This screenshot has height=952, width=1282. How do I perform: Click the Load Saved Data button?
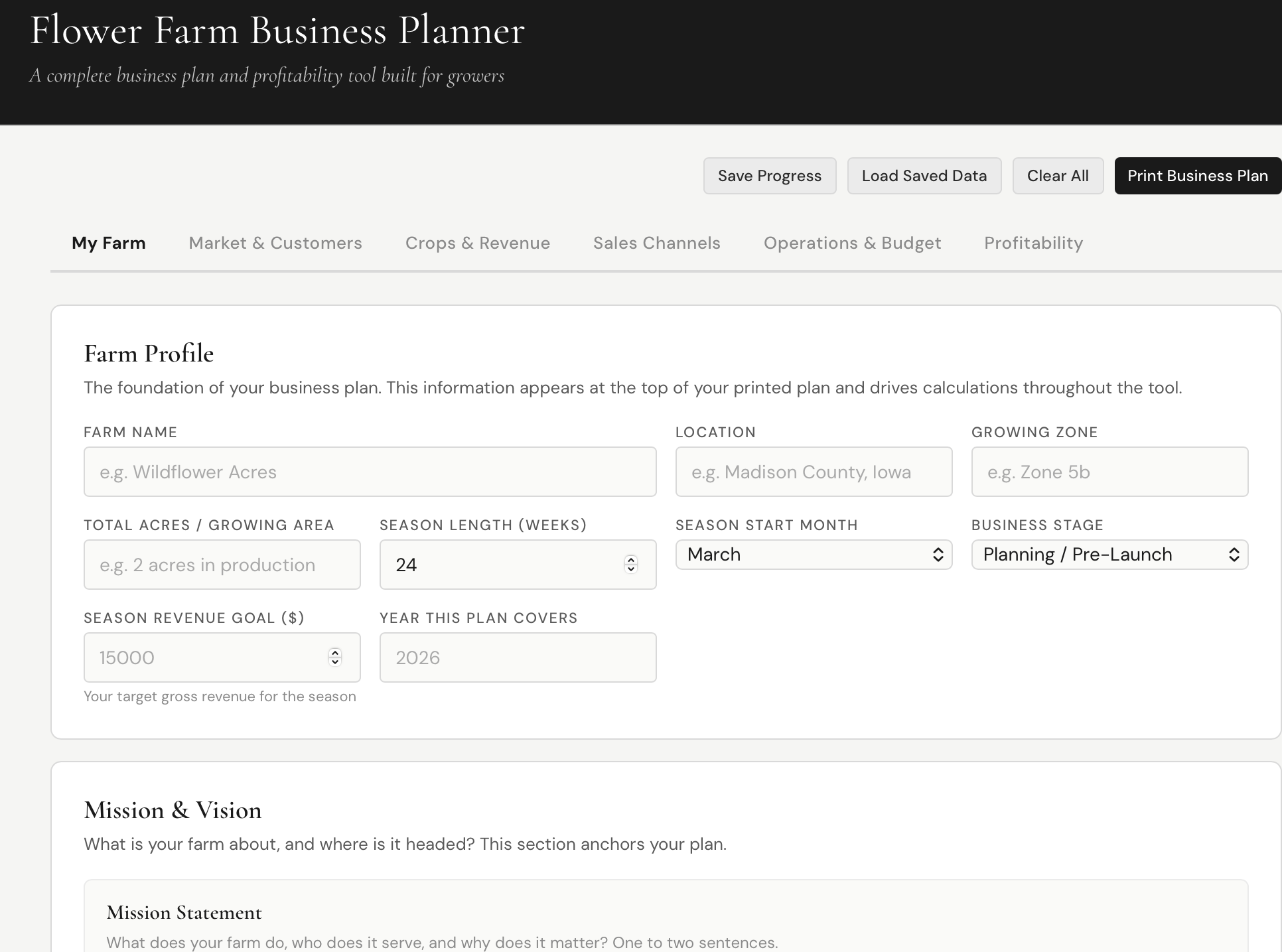(x=924, y=175)
